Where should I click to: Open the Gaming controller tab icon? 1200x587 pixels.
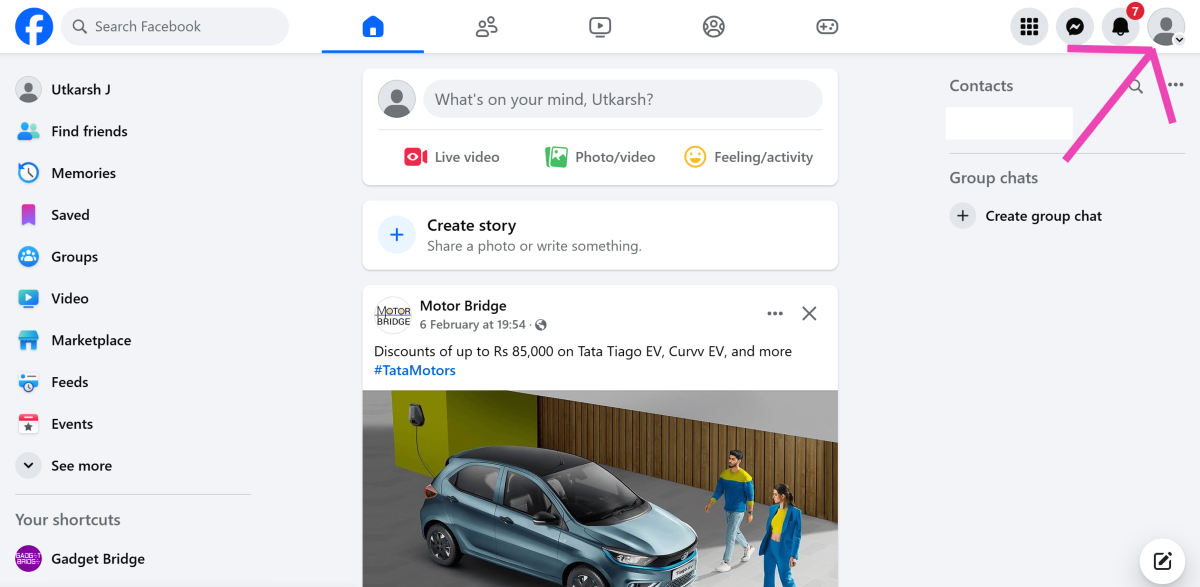click(827, 27)
